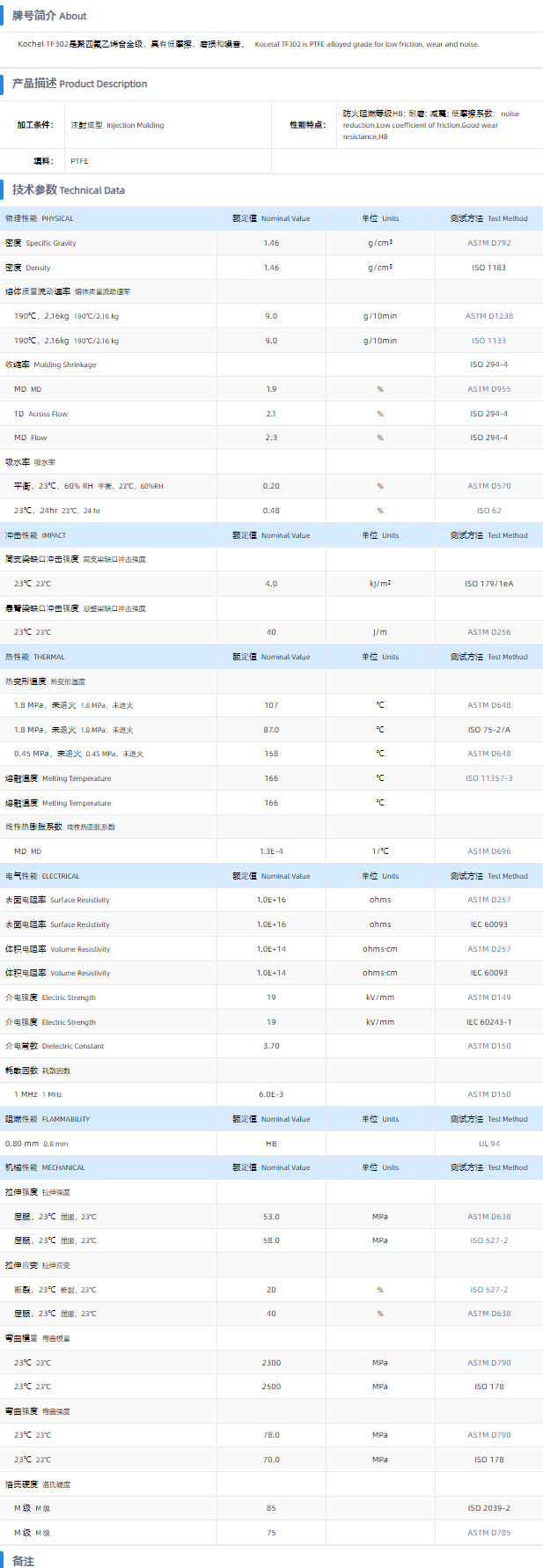Select the ASTM D696 thermal expansion link
543x1568 pixels.
[488, 851]
